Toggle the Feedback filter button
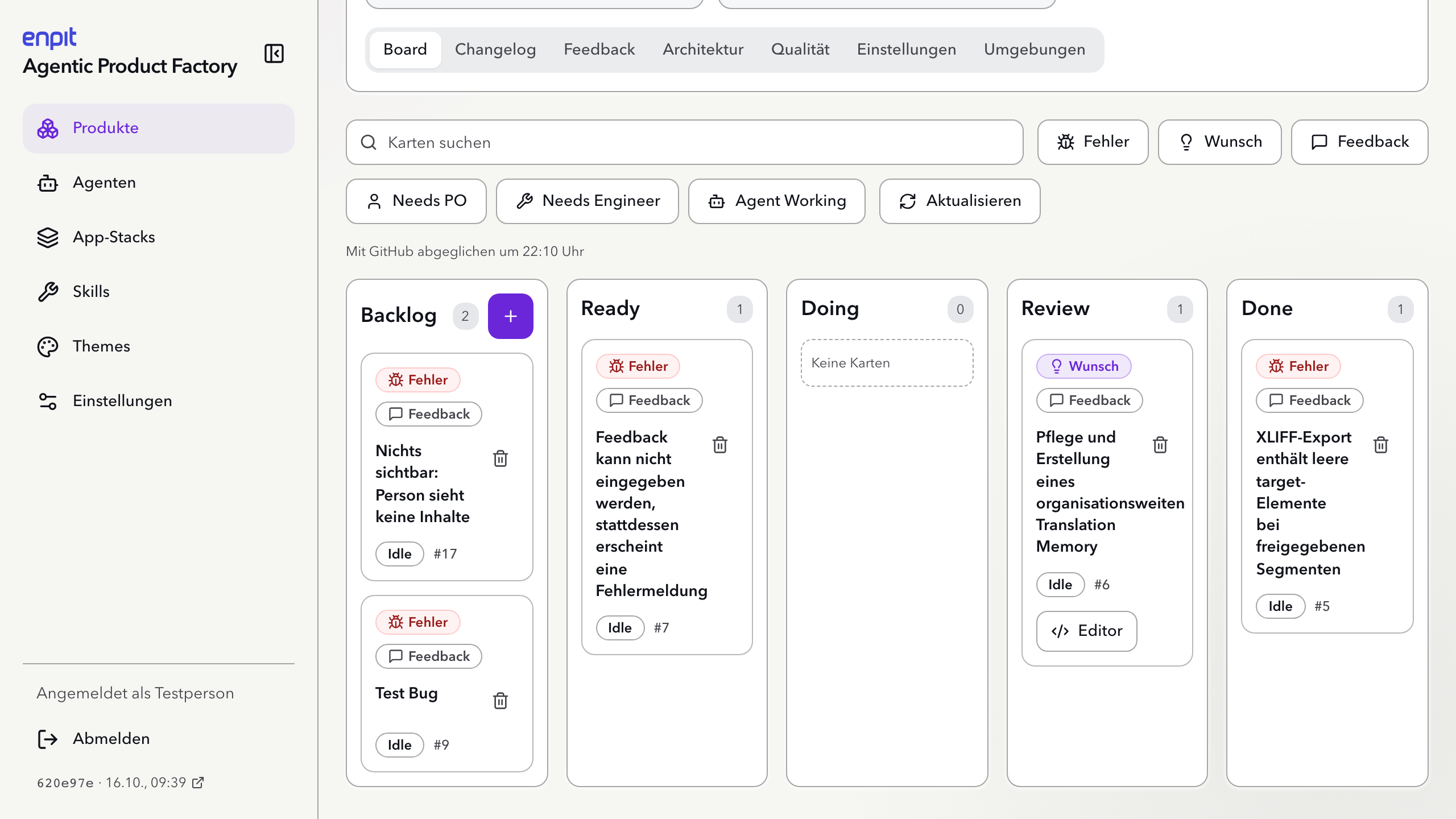1456x819 pixels. [x=1359, y=142]
